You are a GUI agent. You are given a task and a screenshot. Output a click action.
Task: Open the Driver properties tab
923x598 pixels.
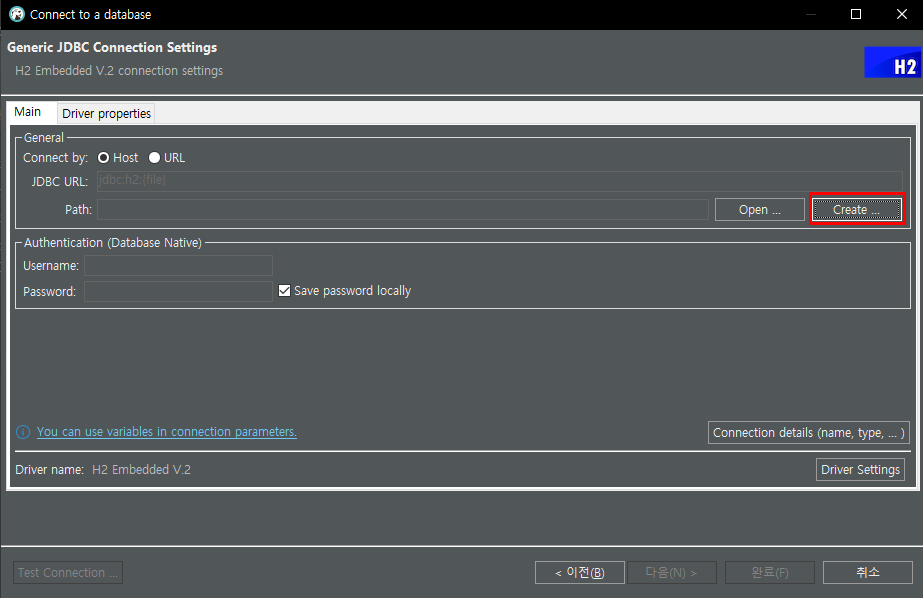[x=107, y=113]
